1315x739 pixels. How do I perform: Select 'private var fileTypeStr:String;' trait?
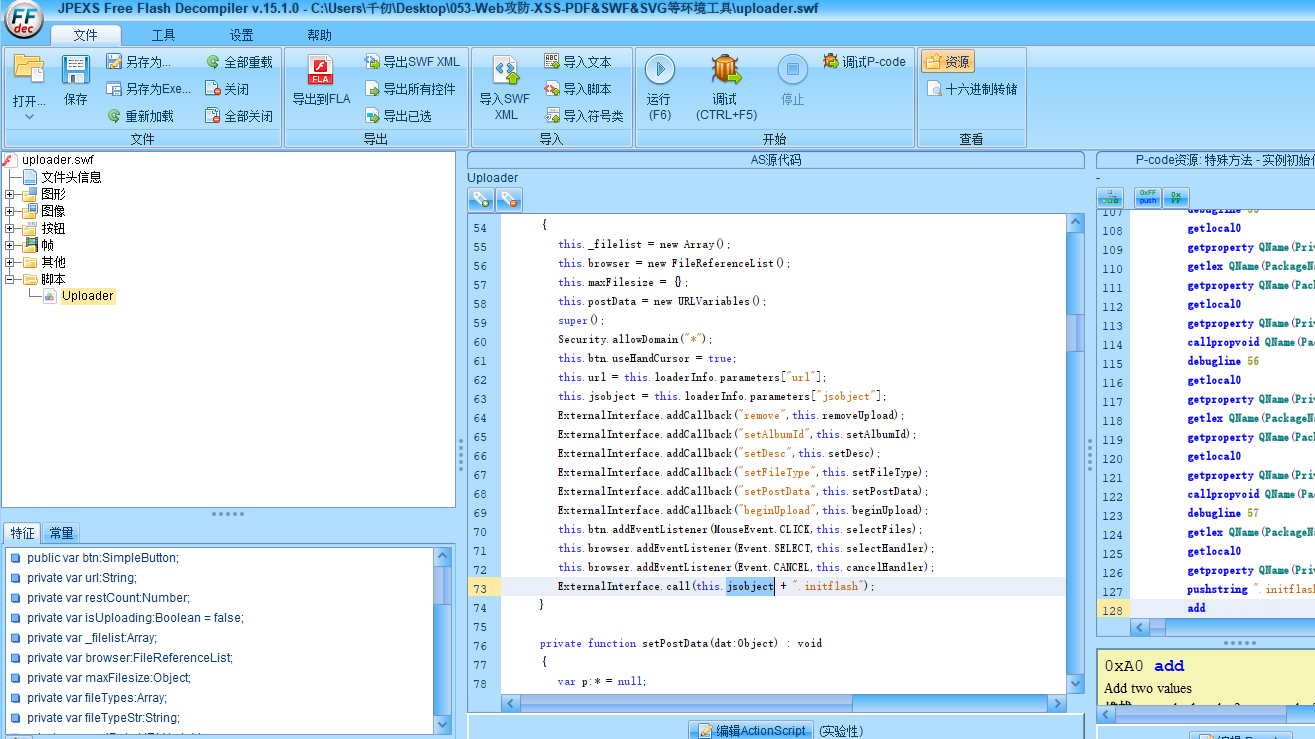pos(103,718)
